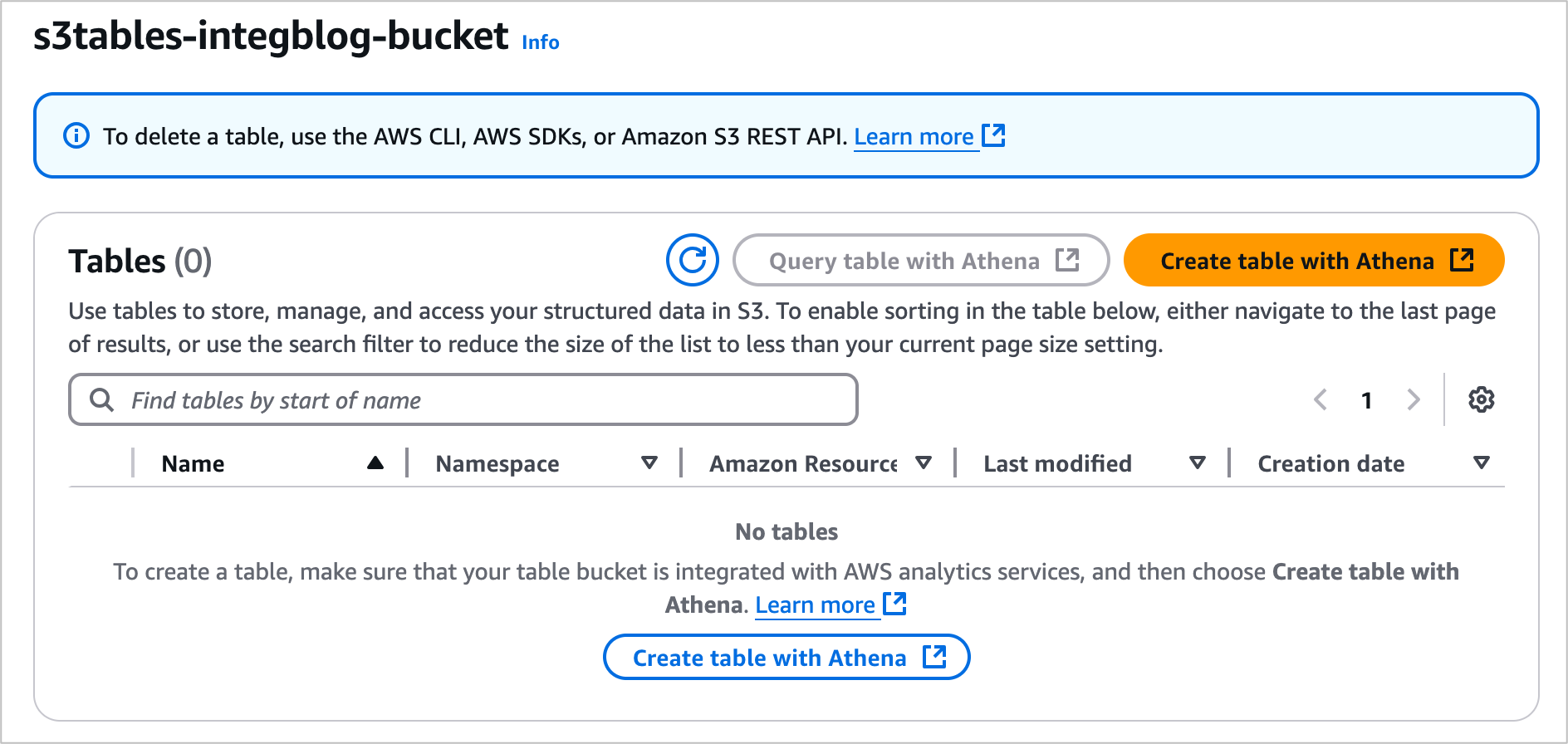
Task: Sort the Amazon Resource column
Action: click(x=924, y=463)
